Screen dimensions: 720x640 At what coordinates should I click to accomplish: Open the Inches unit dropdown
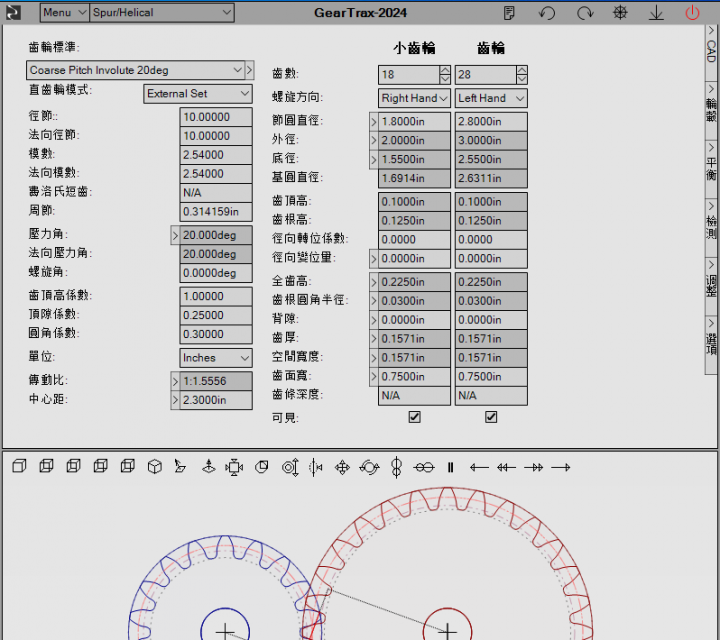[x=216, y=357]
